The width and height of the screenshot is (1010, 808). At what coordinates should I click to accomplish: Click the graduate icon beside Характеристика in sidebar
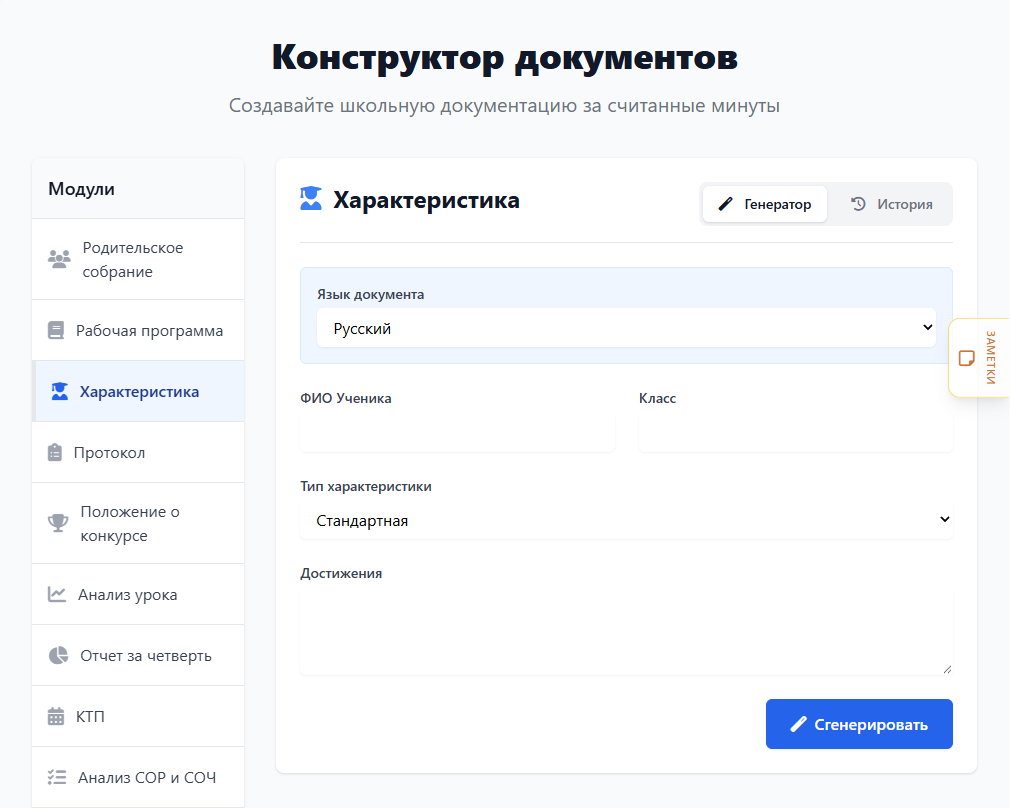[x=60, y=391]
